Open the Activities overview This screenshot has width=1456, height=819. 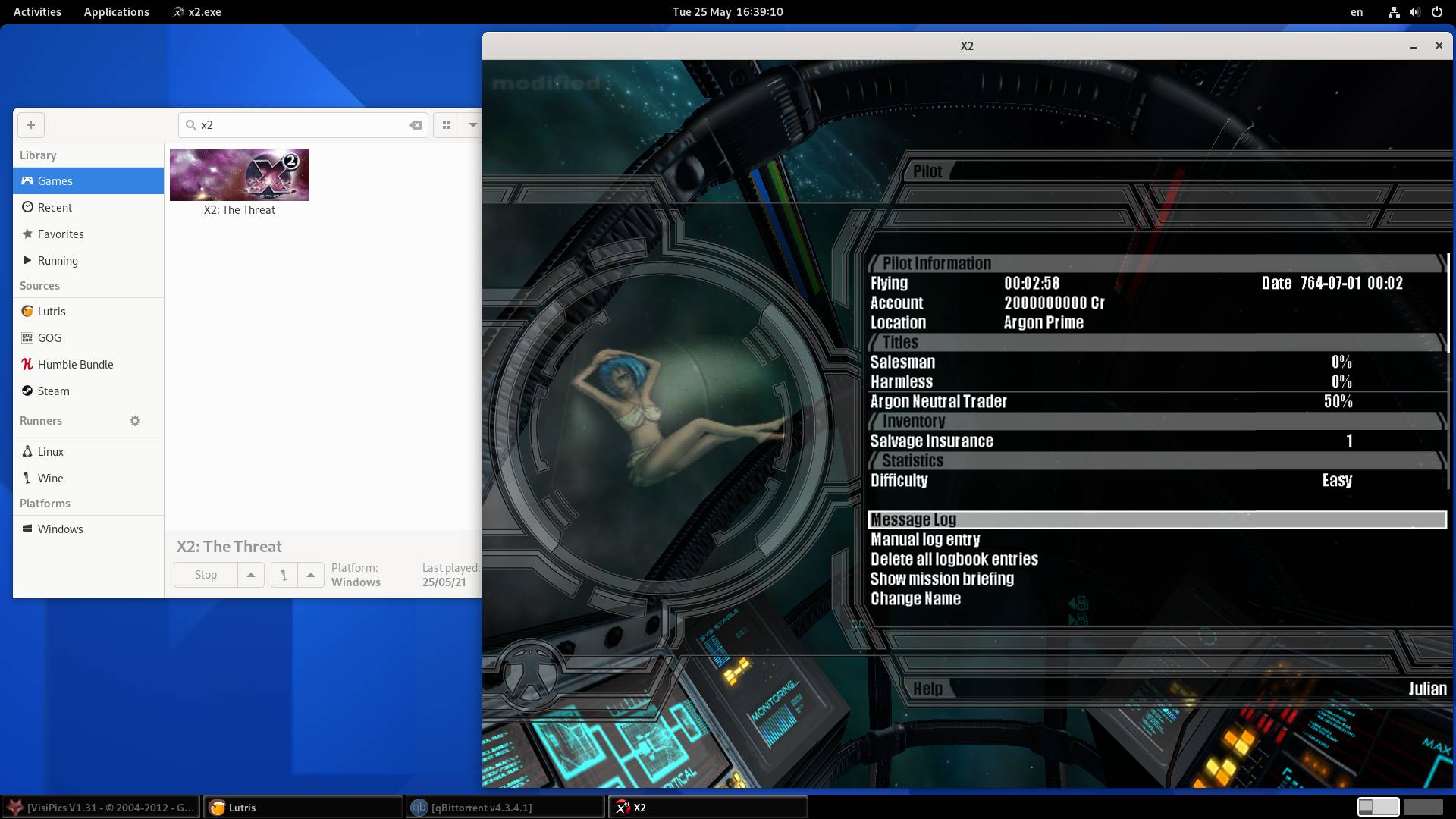[x=37, y=12]
